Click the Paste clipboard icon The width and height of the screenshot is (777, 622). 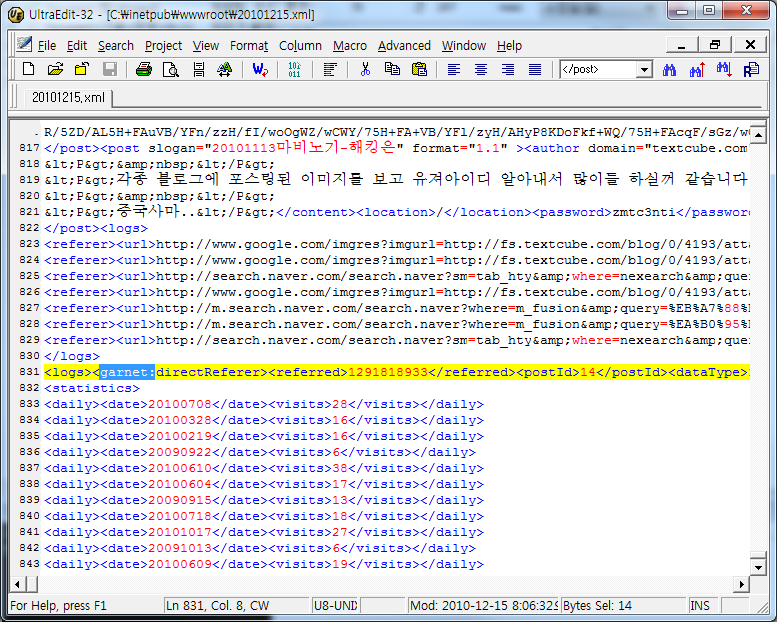click(x=419, y=69)
